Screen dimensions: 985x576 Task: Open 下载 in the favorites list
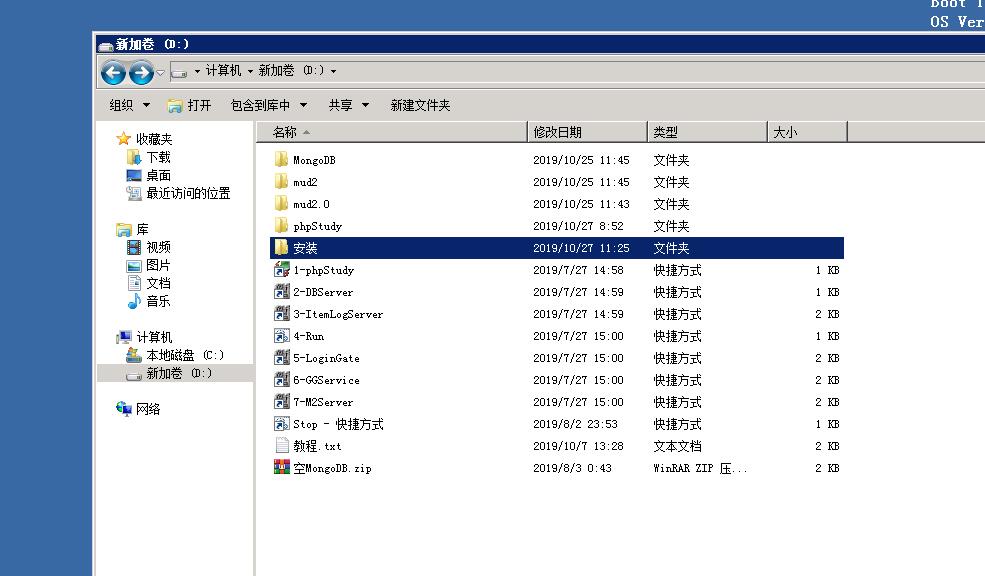(x=158, y=157)
